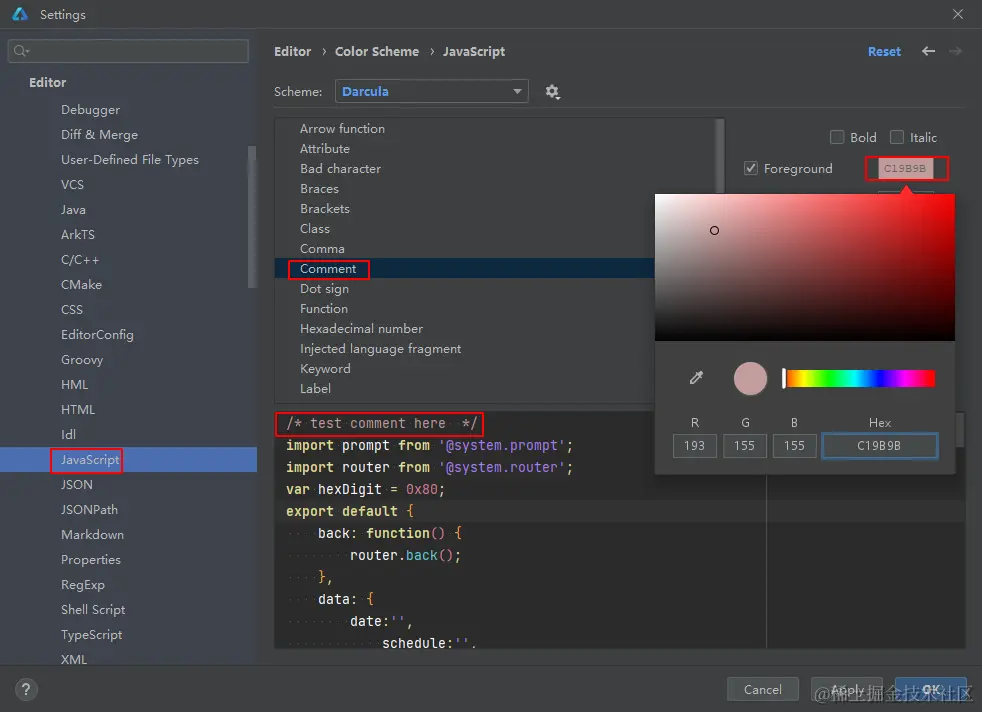This screenshot has height=712, width=982.
Task: Click the eyedropper color pipette icon
Action: (696, 378)
